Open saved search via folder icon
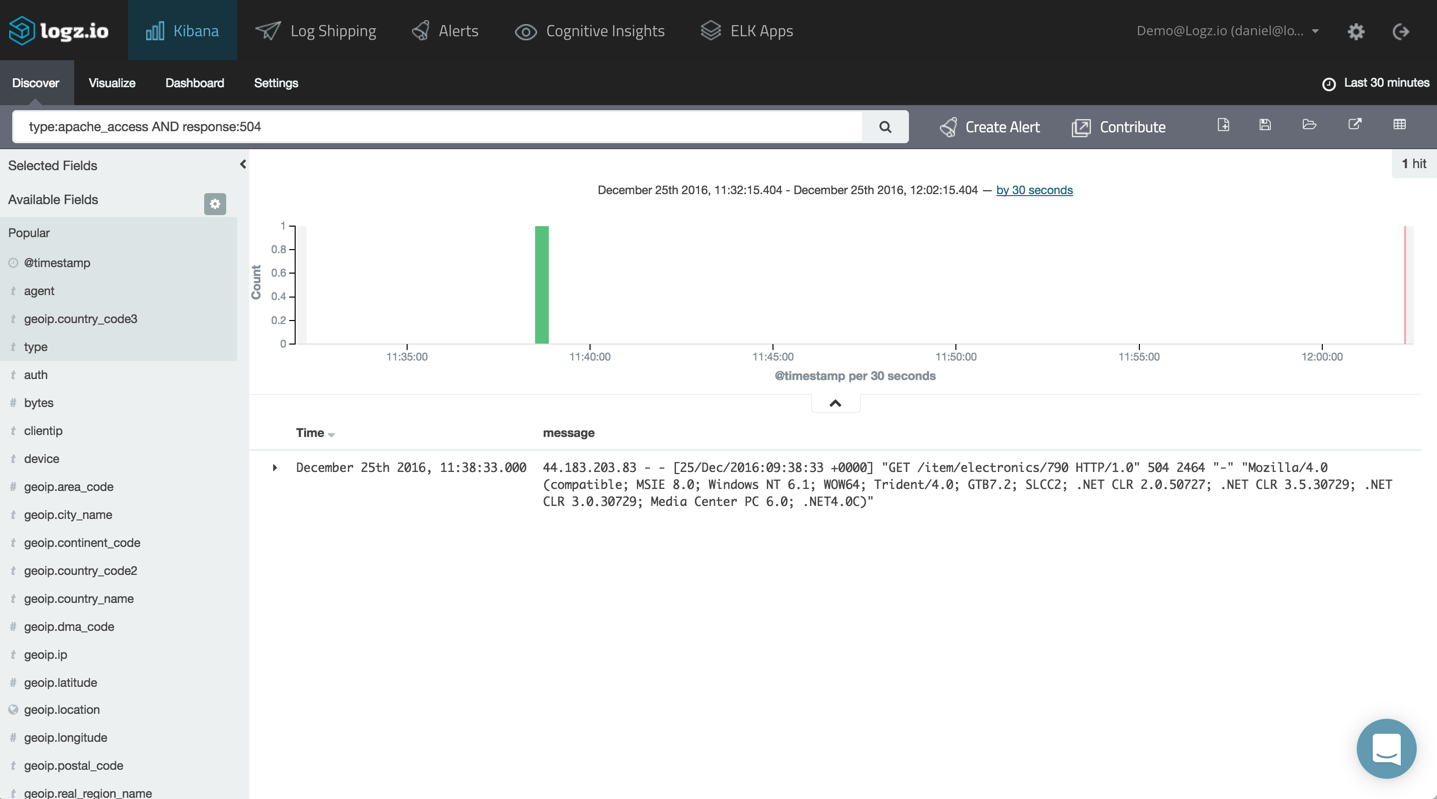Image resolution: width=1437 pixels, height=799 pixels. [1309, 125]
